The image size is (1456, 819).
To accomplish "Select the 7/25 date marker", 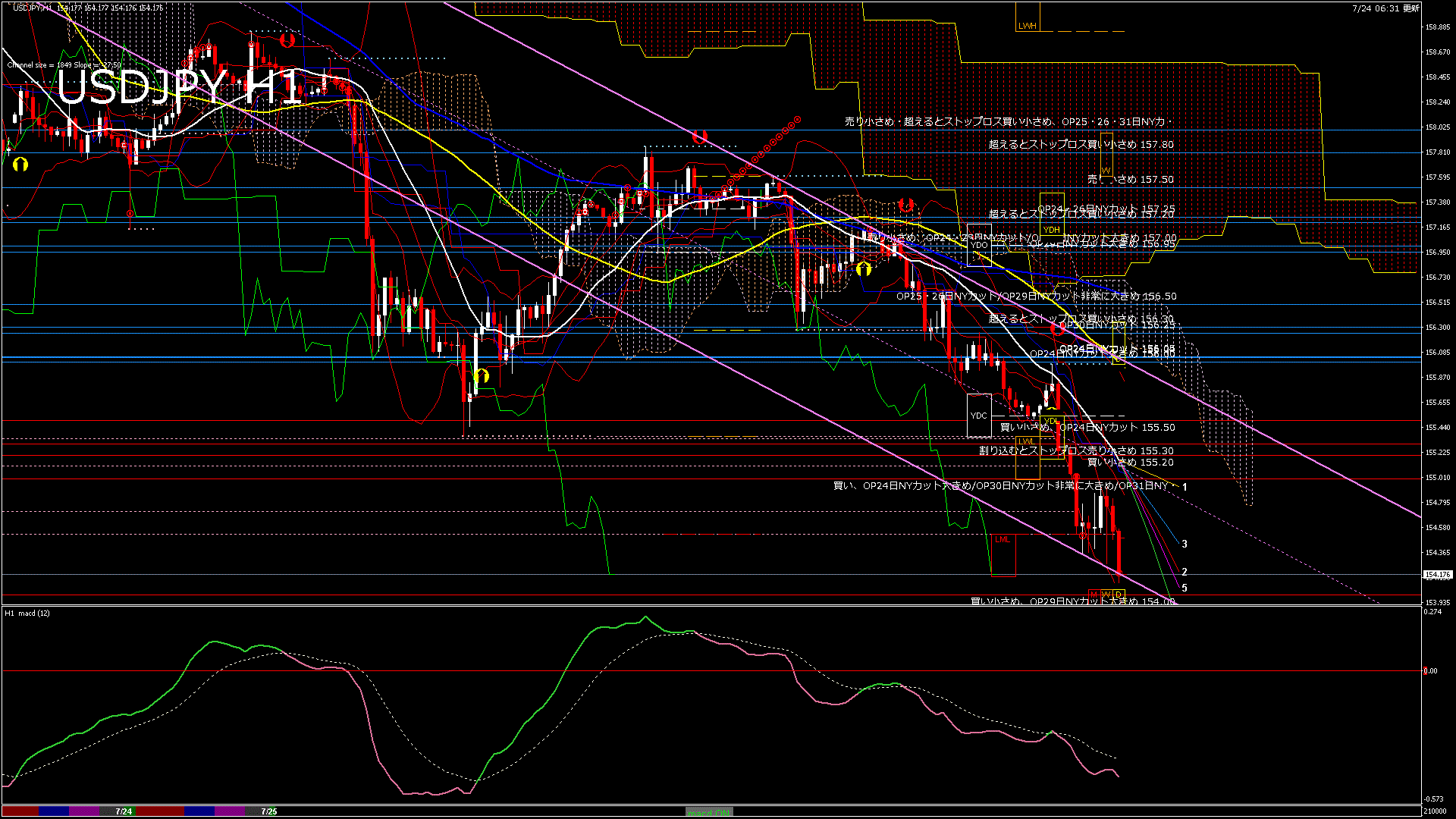I will (268, 811).
